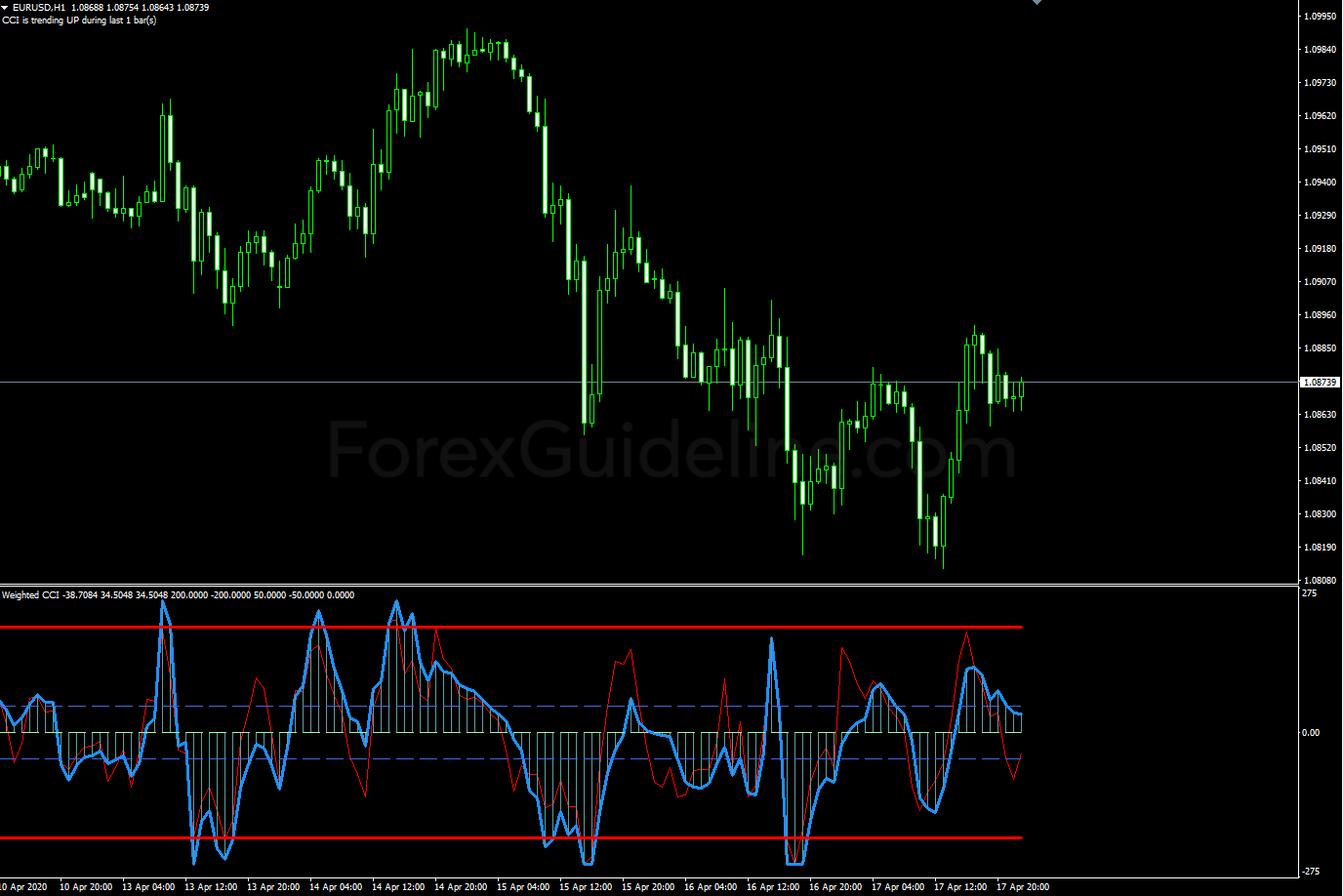Click the '15 Apr 20:00' time label
1343x896 pixels.
click(x=648, y=887)
